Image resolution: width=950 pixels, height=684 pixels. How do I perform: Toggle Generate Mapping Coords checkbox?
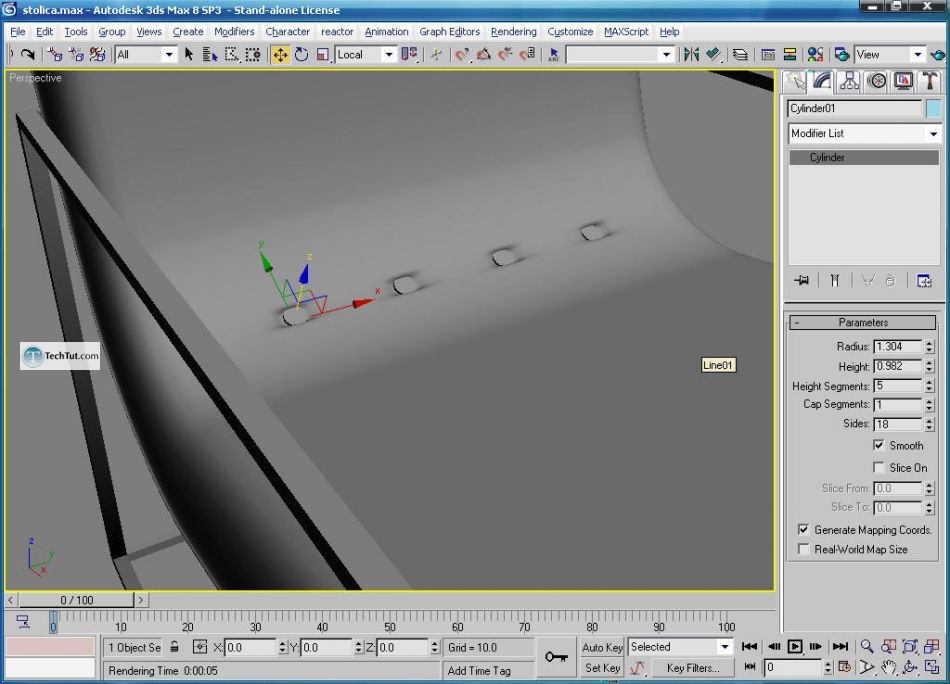(803, 530)
